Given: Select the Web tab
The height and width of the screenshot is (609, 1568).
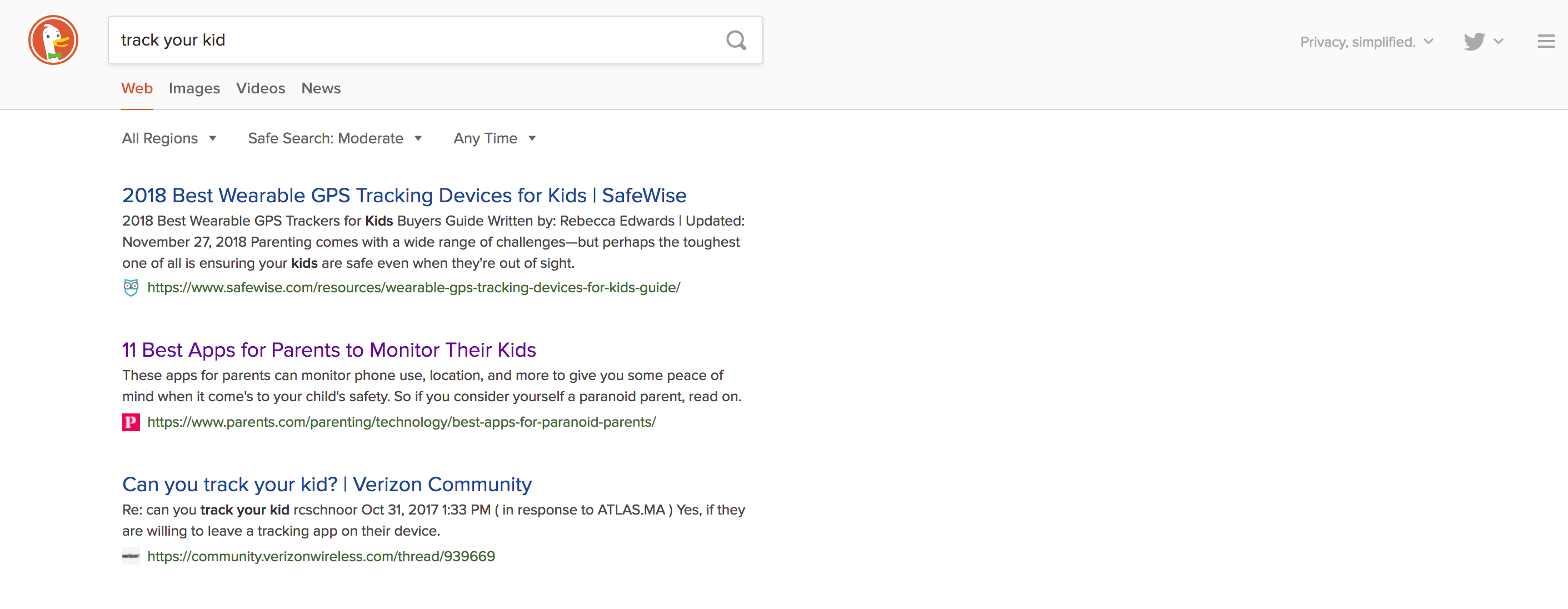Looking at the screenshot, I should pyautogui.click(x=137, y=88).
